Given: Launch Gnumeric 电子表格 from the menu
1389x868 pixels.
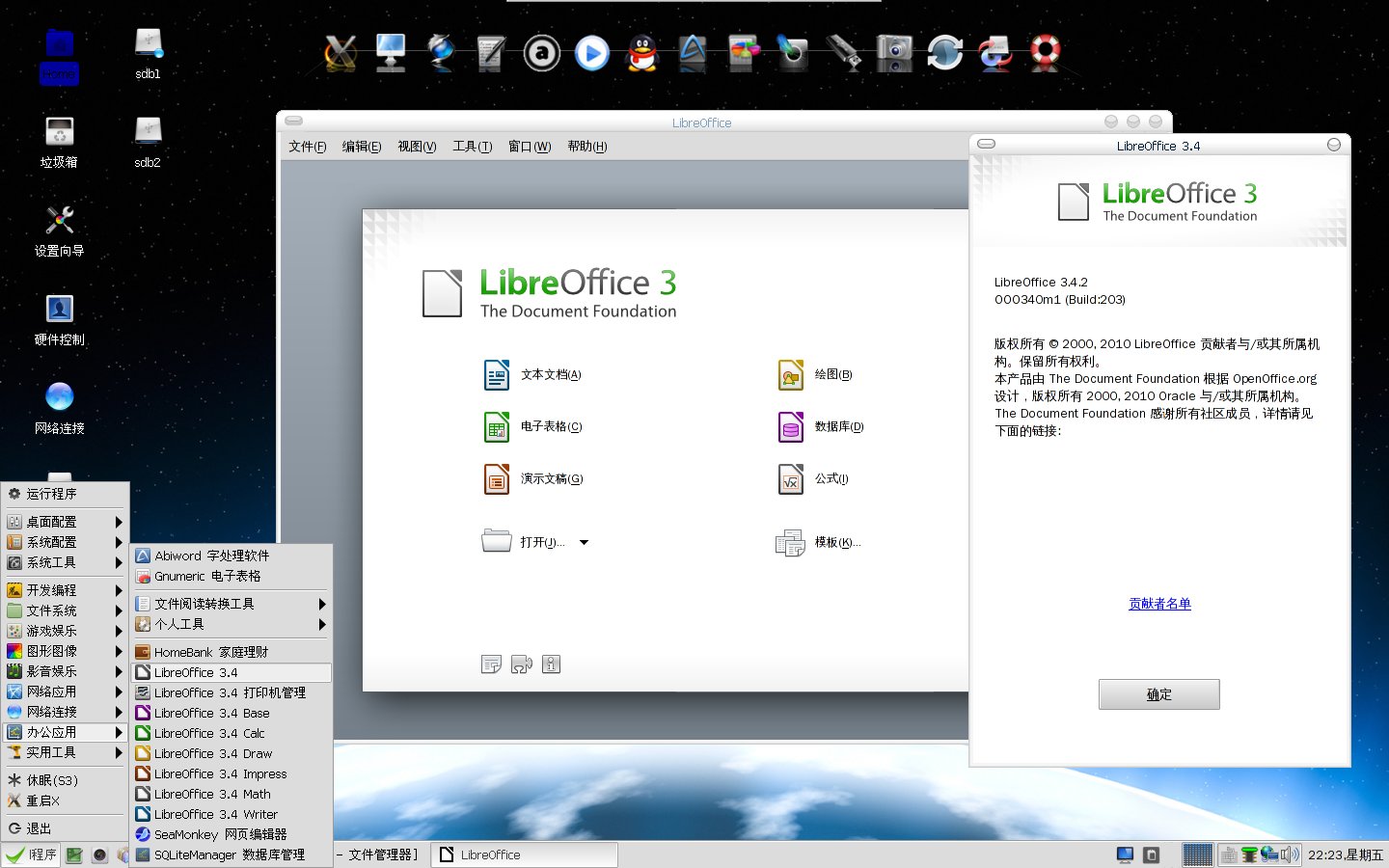Looking at the screenshot, I should point(231,576).
